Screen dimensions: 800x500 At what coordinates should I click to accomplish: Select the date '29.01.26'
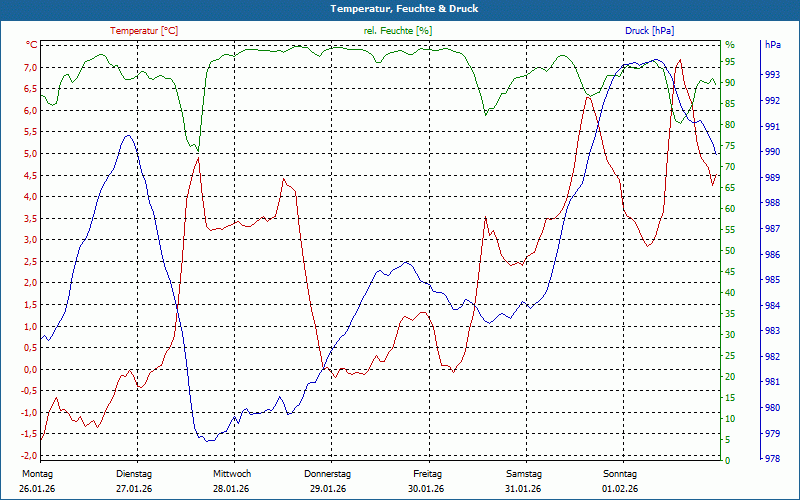[x=328, y=489]
